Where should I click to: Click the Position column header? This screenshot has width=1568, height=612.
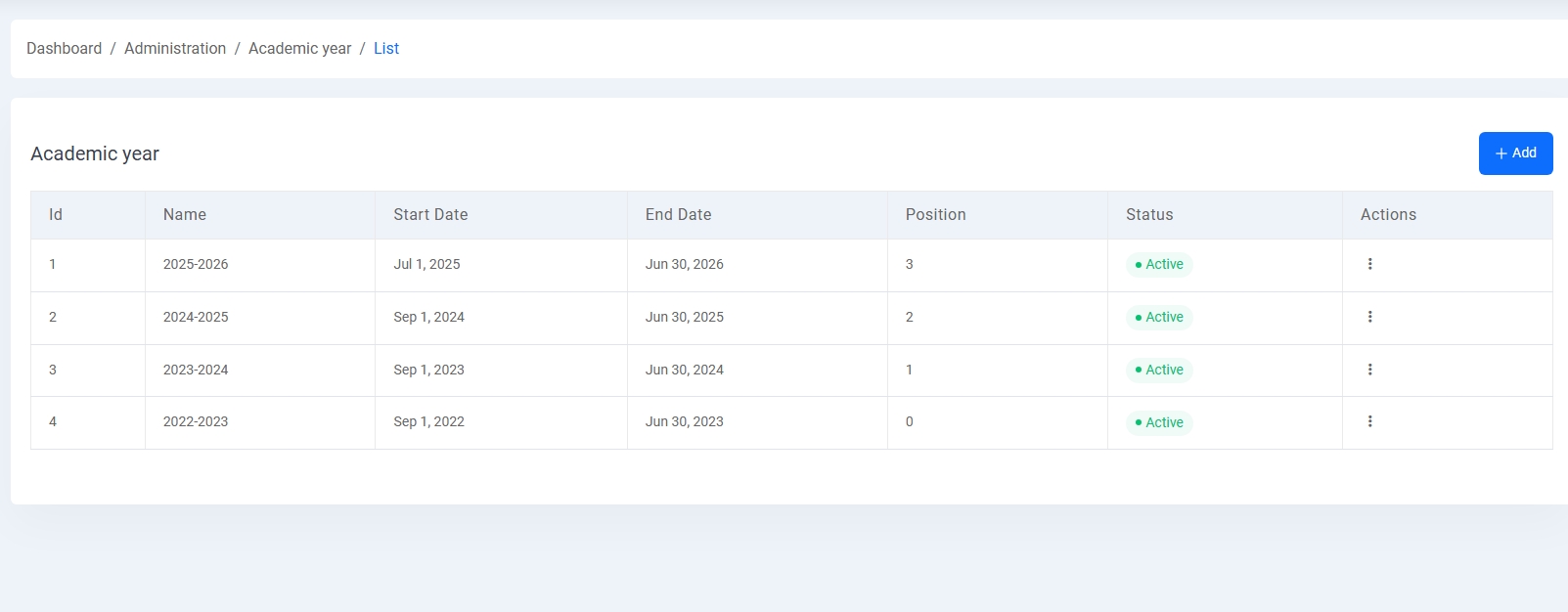[x=935, y=215]
